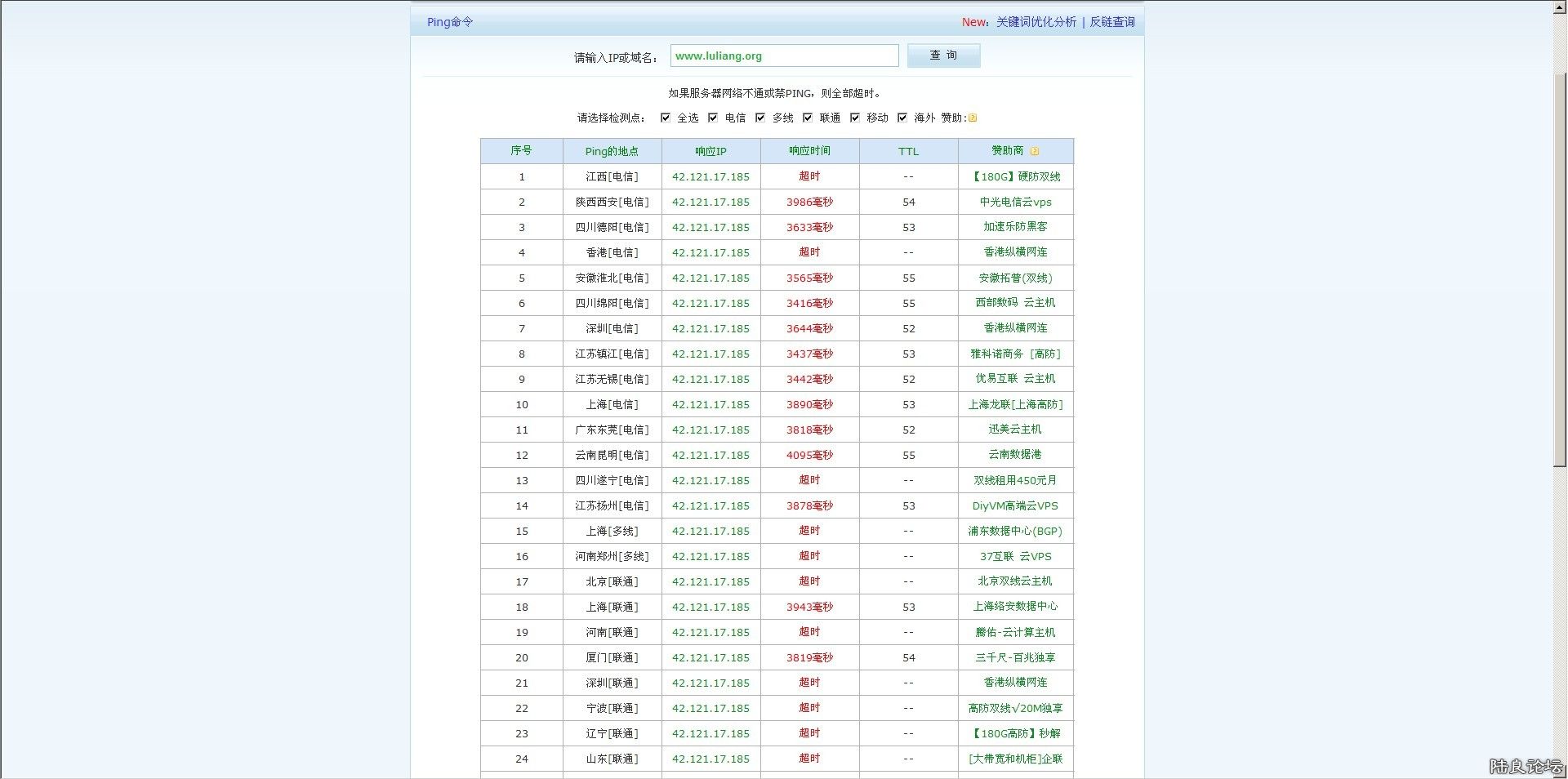Click the 云南数据港 sponsor link

pos(1015,455)
